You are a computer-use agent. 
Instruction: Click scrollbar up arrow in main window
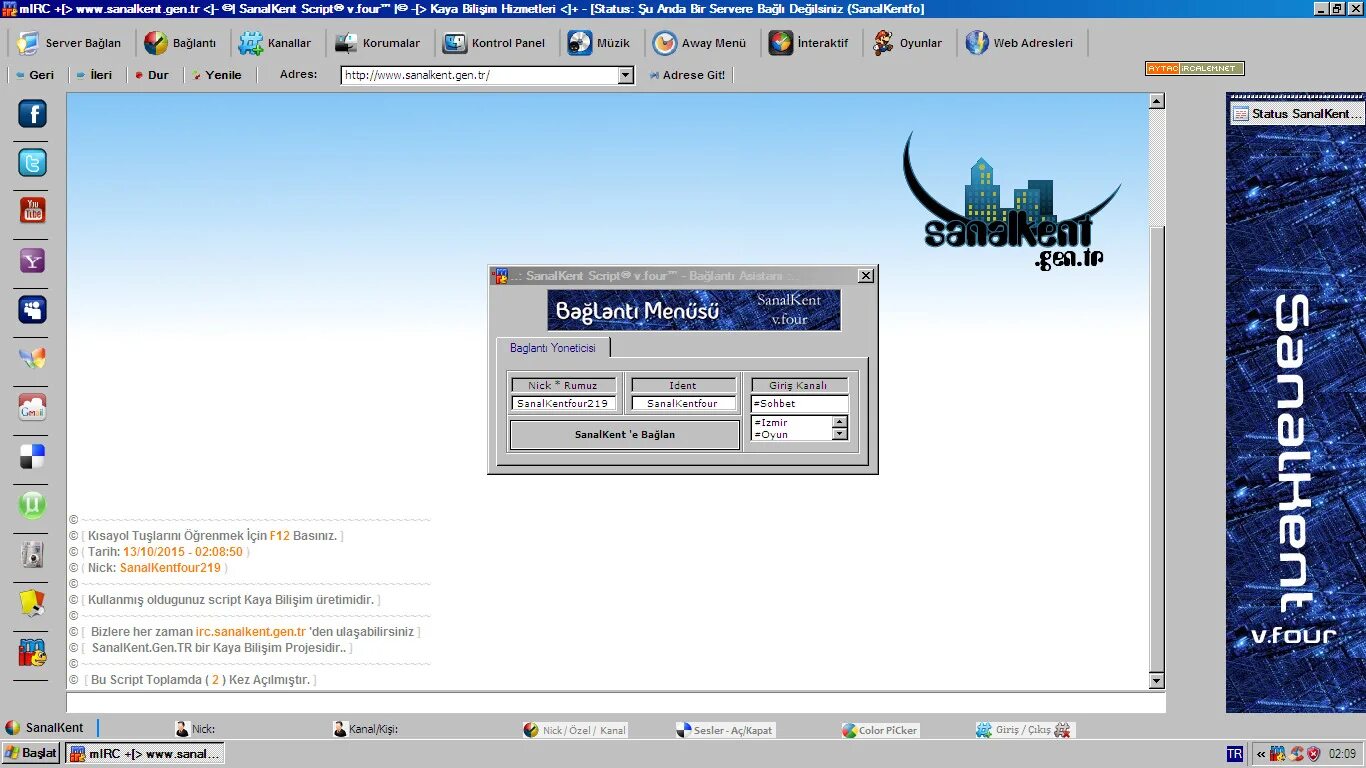pyautogui.click(x=1157, y=101)
